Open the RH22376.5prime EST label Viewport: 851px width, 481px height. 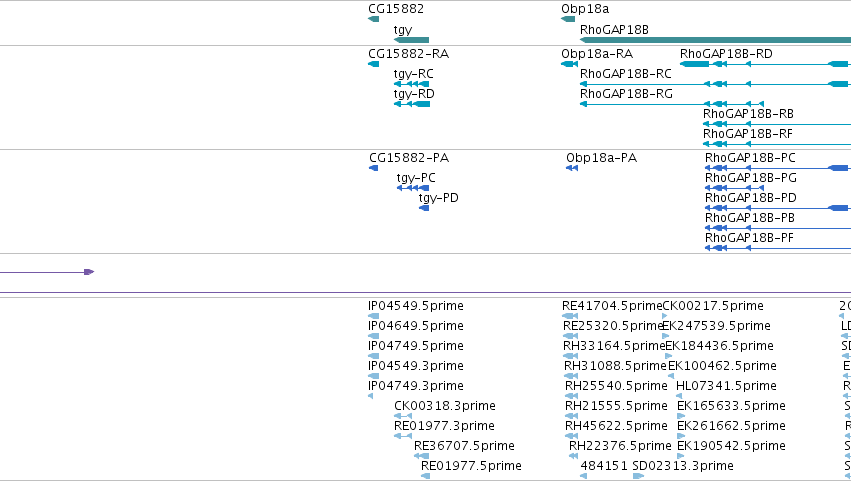pos(620,446)
